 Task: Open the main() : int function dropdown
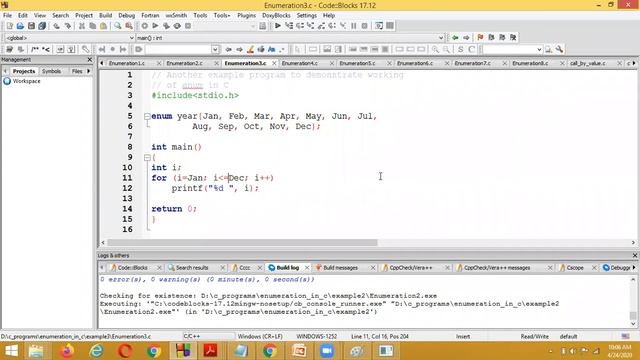pos(440,38)
